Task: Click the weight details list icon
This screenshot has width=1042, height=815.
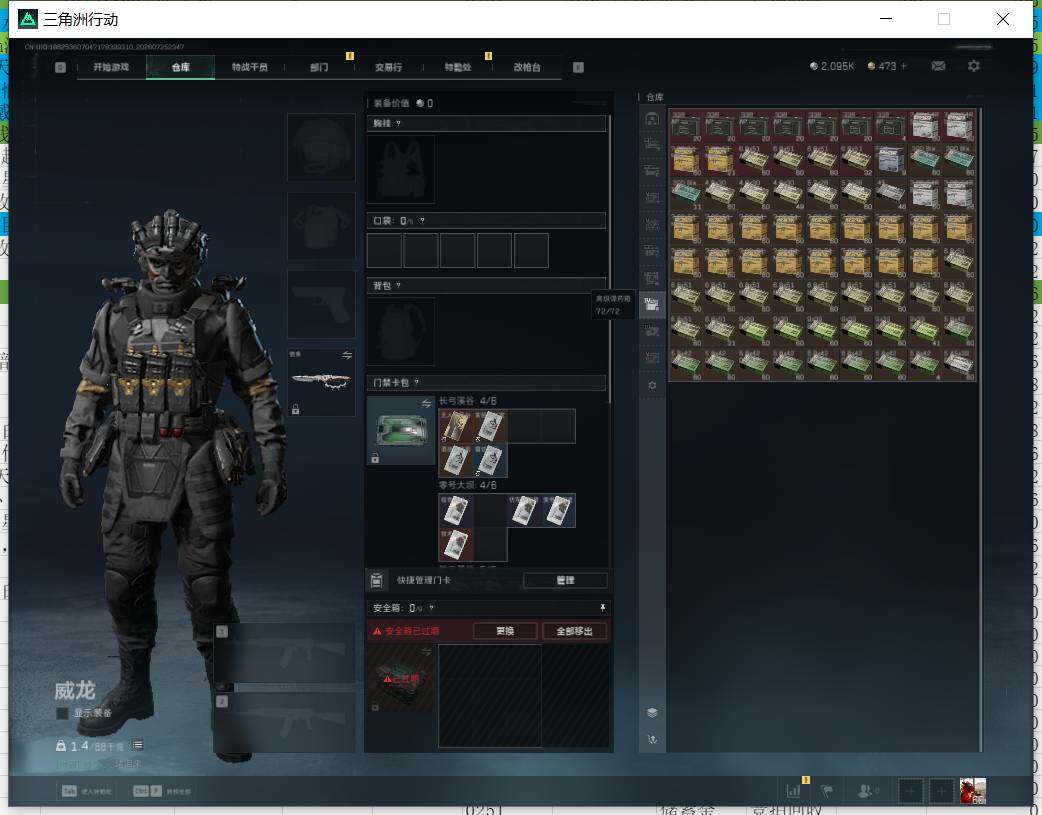Action: click(137, 745)
